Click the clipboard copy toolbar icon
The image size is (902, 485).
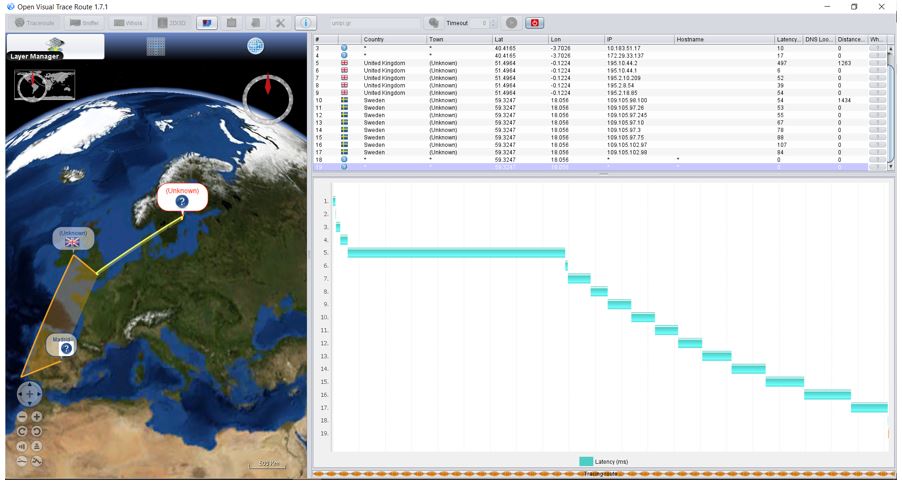pos(231,23)
